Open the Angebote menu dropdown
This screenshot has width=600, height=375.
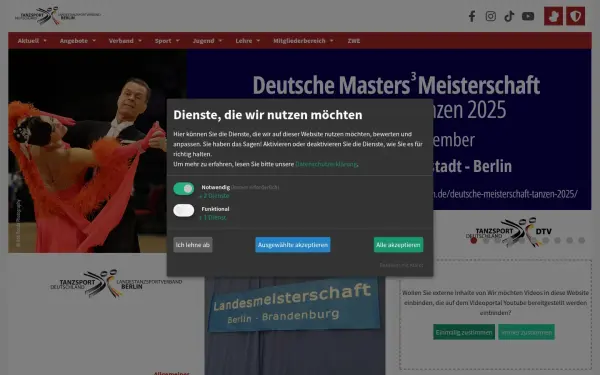pyautogui.click(x=78, y=41)
